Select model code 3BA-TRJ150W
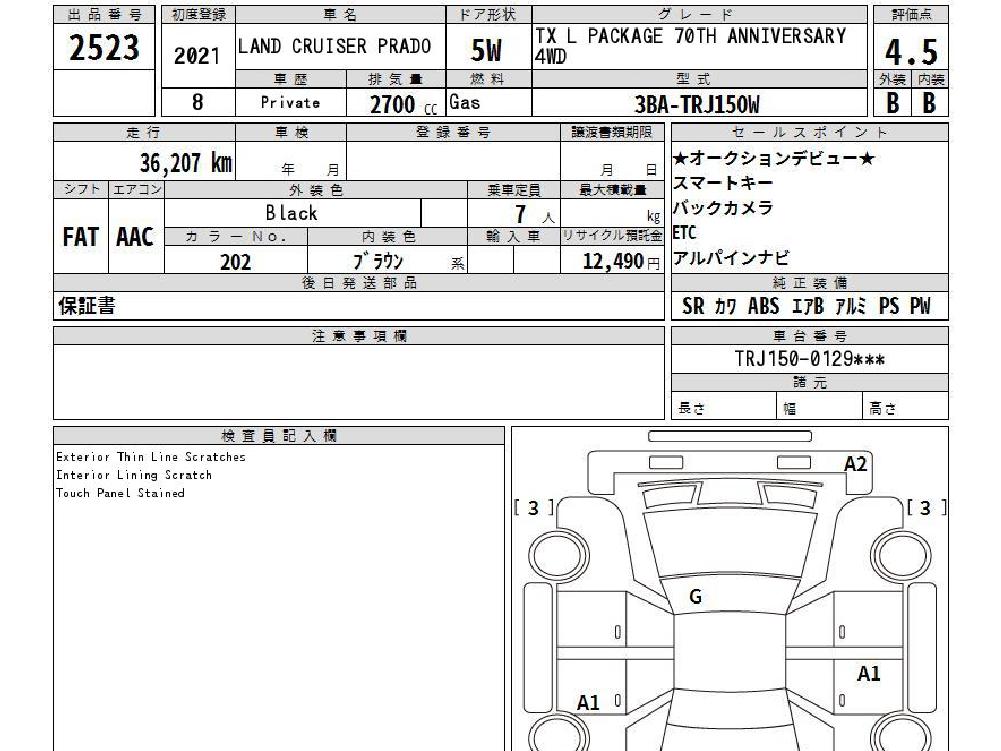 pos(697,104)
